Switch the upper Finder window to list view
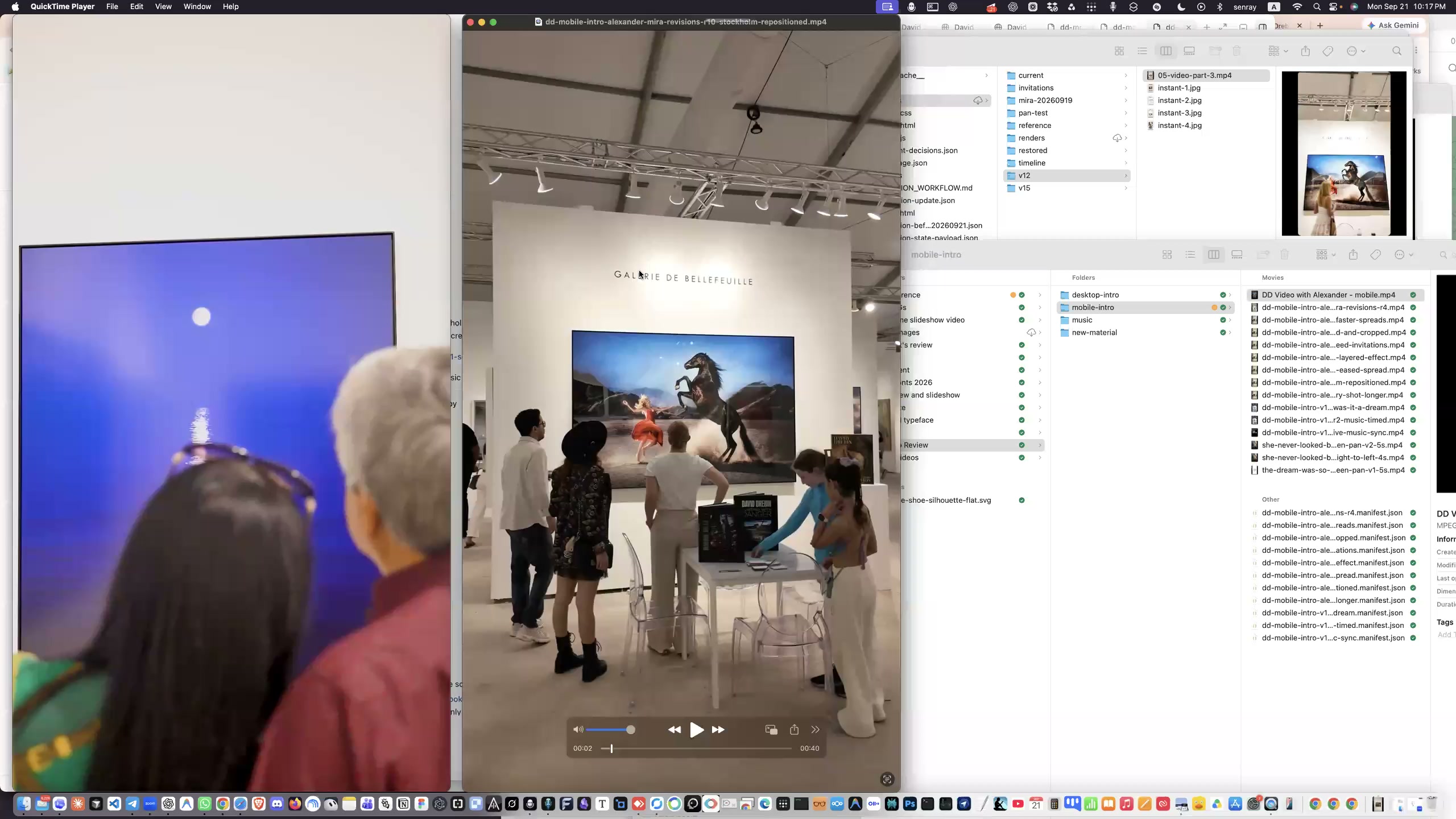 click(1142, 51)
